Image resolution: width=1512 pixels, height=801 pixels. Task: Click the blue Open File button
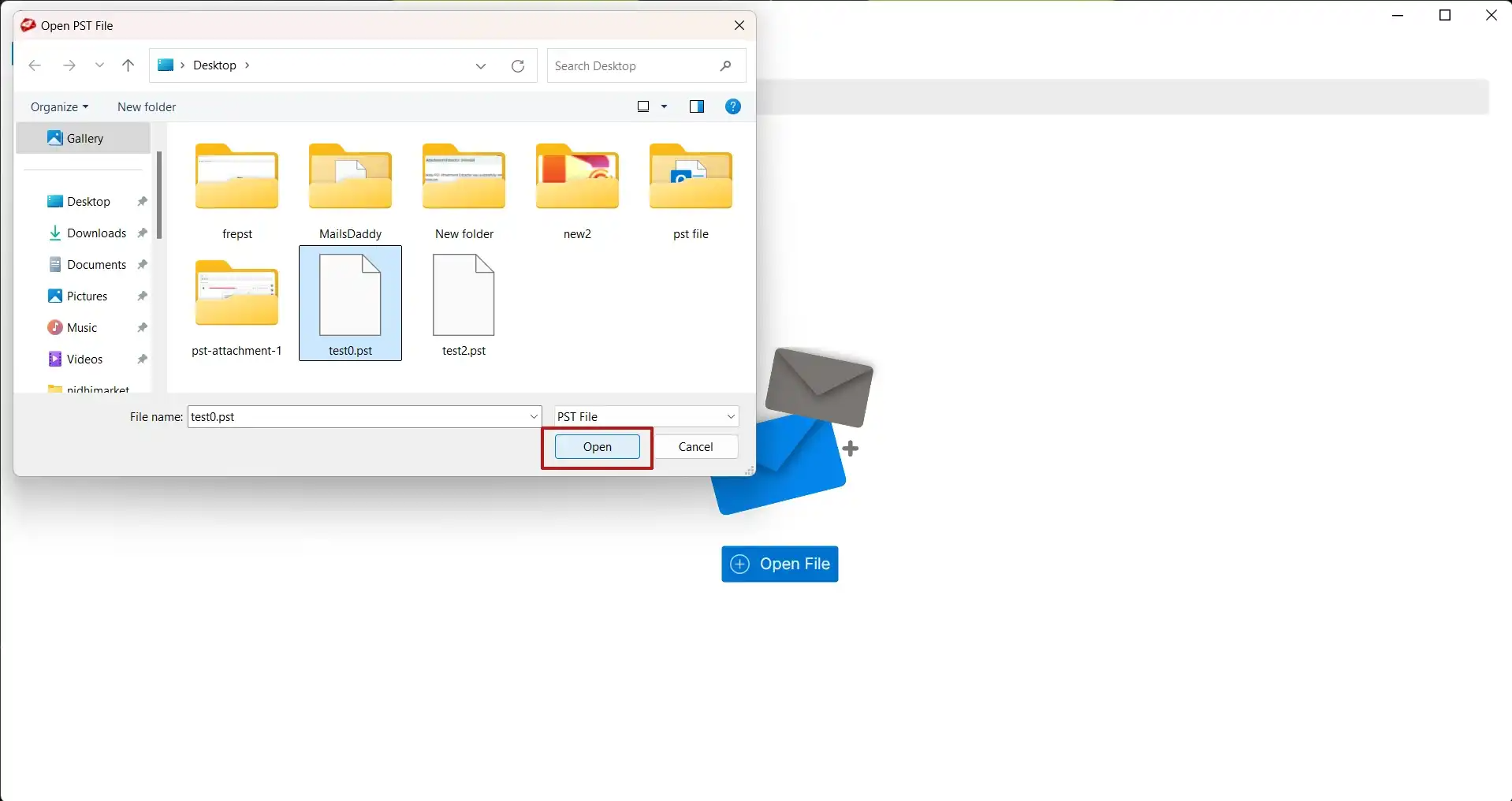coord(780,564)
